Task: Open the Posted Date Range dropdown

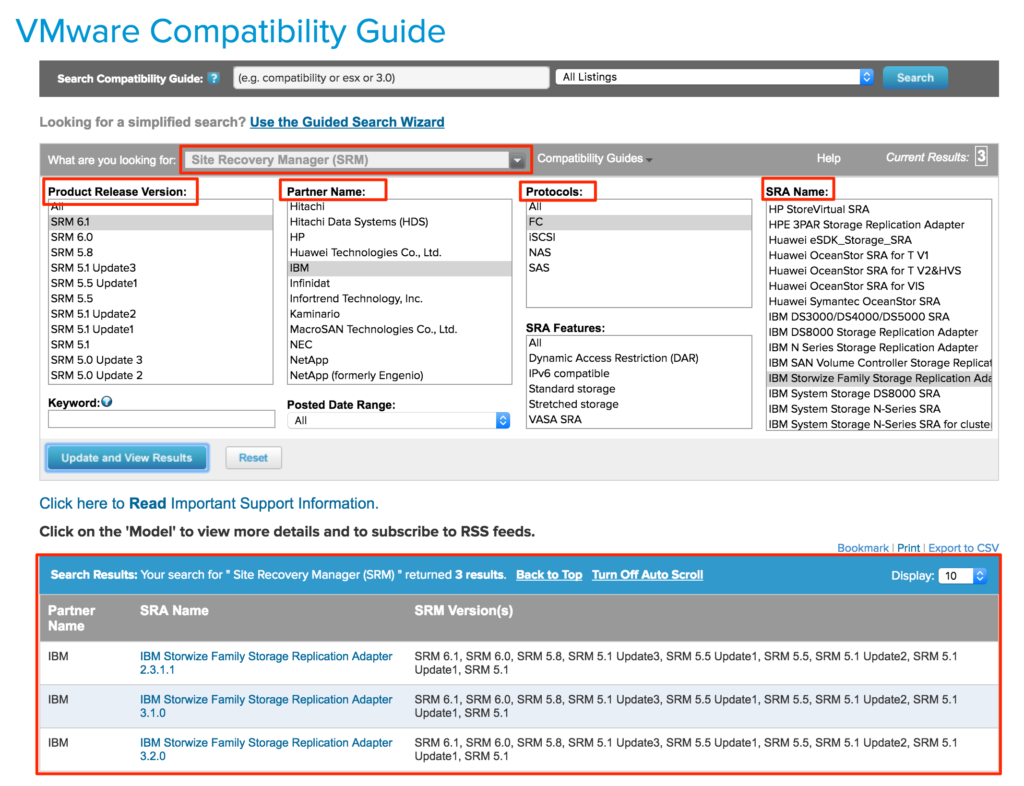Action: (x=398, y=420)
